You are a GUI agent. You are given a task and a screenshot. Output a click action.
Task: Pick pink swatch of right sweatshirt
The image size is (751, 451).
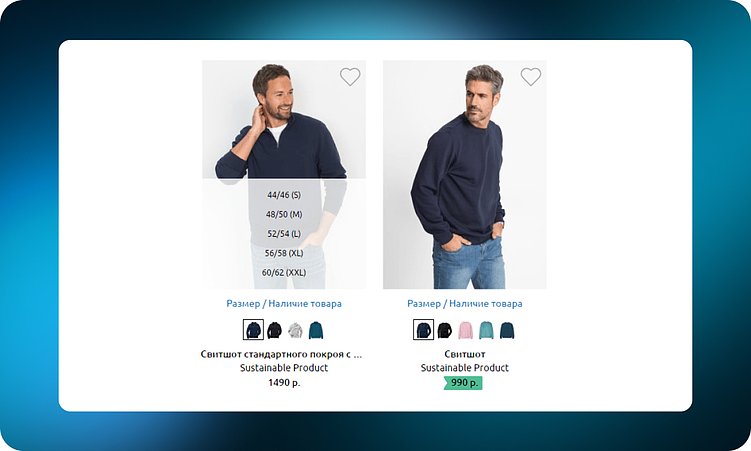point(465,330)
